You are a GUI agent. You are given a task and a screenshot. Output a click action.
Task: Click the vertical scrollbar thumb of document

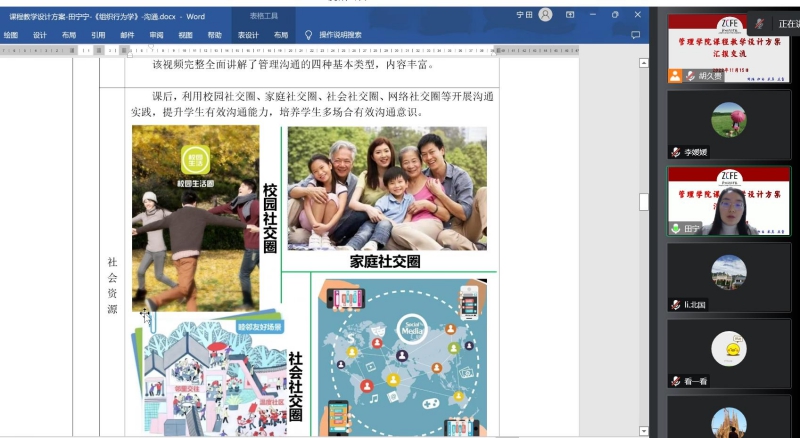point(645,200)
